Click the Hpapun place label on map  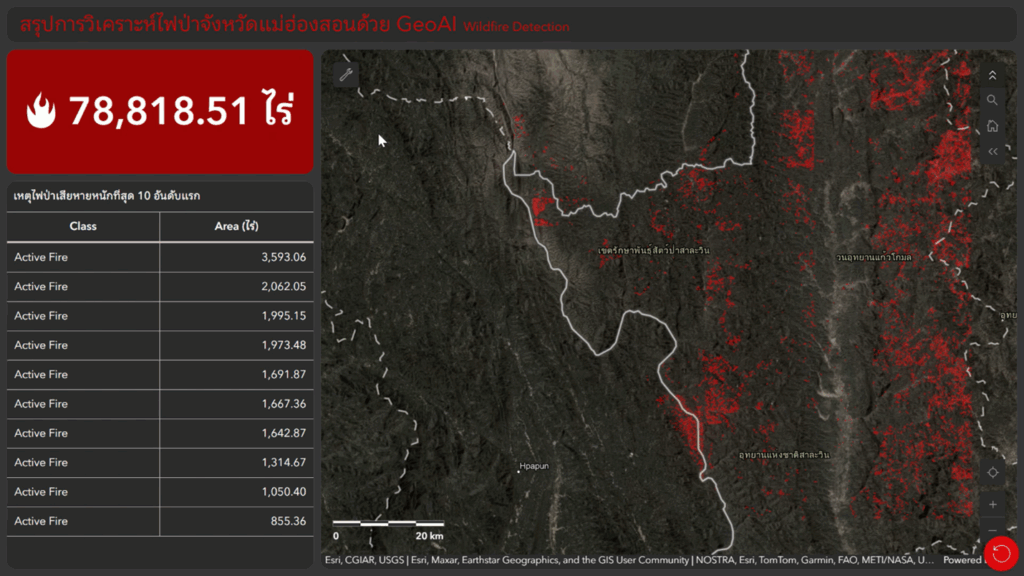click(534, 466)
